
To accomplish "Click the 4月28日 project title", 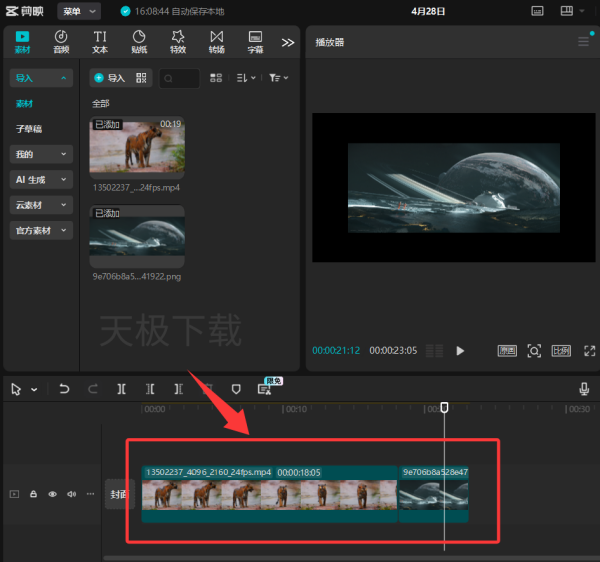I will tap(428, 11).
